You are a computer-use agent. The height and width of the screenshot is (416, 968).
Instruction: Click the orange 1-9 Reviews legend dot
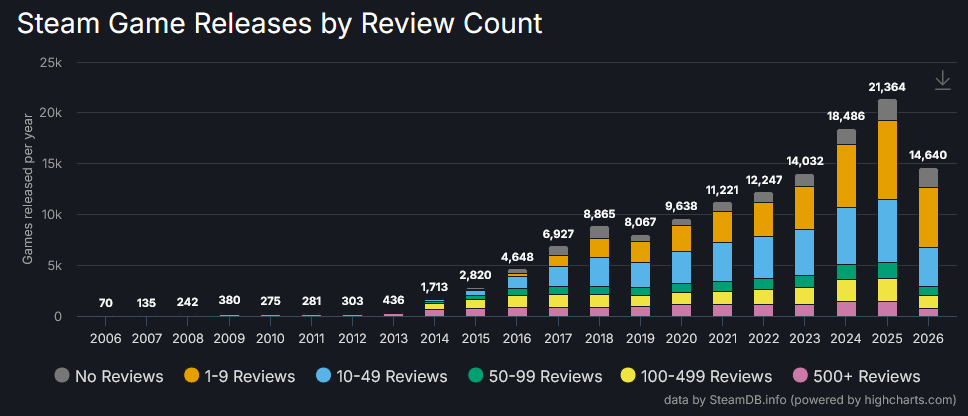coord(192,375)
